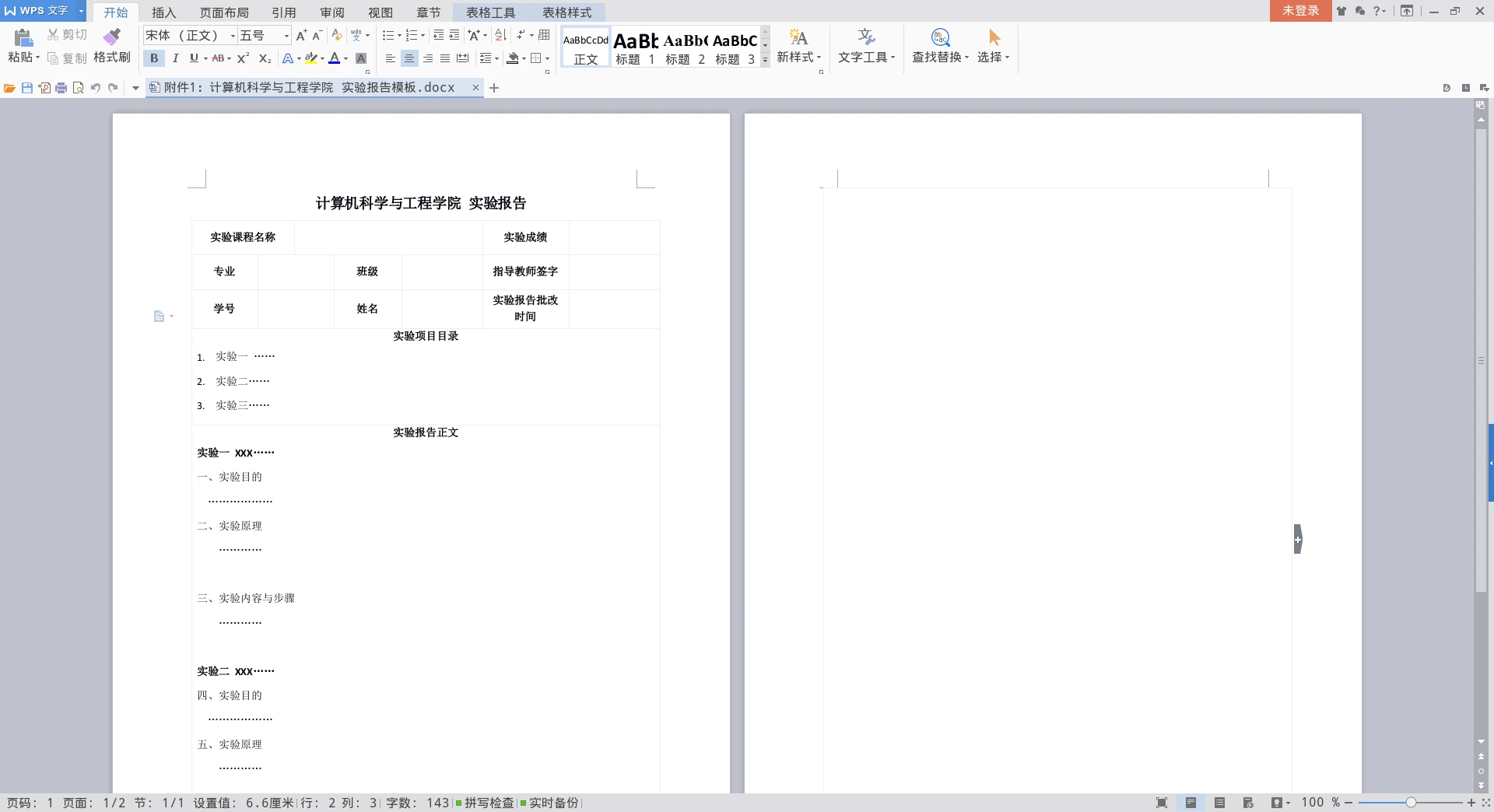Click the 未登录 login button
Image resolution: width=1494 pixels, height=812 pixels.
[x=1300, y=11]
